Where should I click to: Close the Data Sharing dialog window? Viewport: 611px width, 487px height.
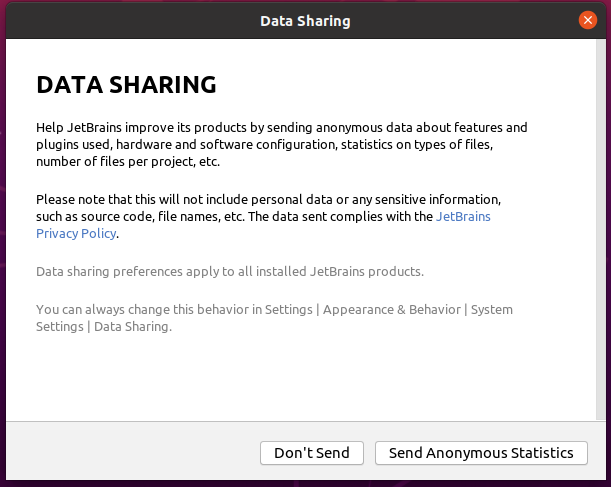588,20
